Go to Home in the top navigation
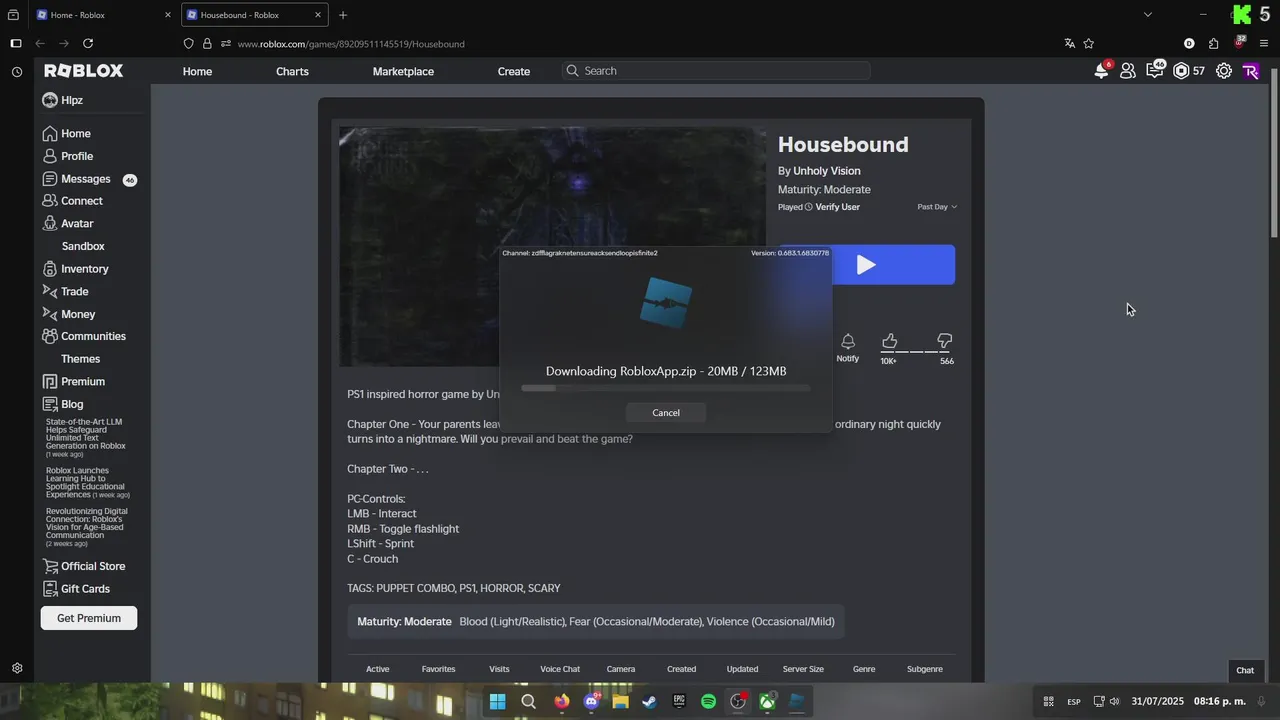 tap(197, 71)
